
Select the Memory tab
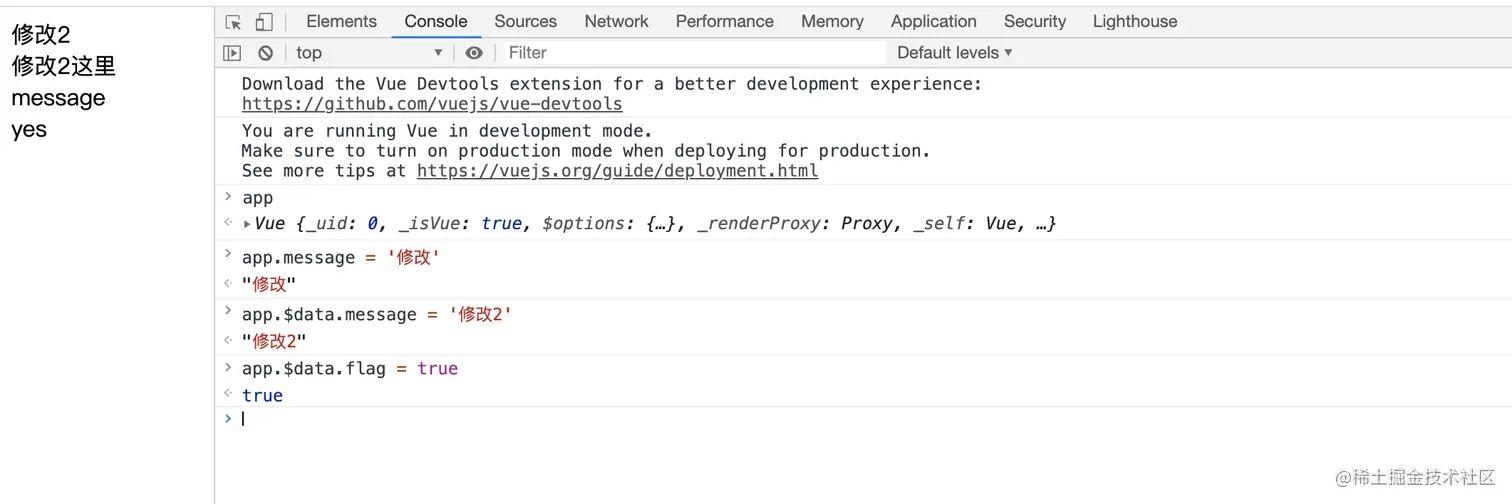click(x=832, y=21)
